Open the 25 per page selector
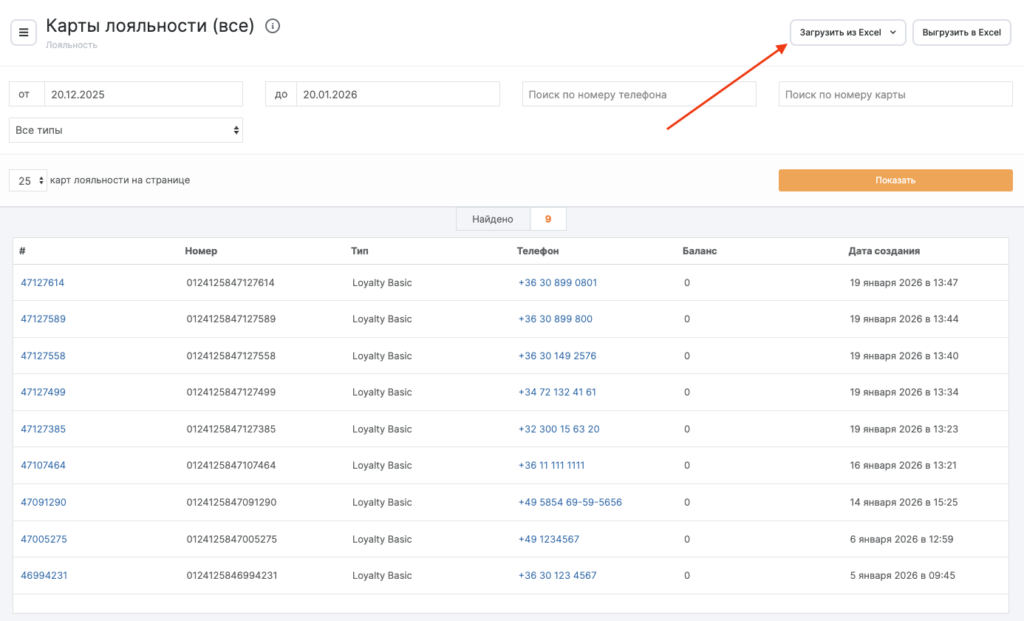 pos(28,181)
